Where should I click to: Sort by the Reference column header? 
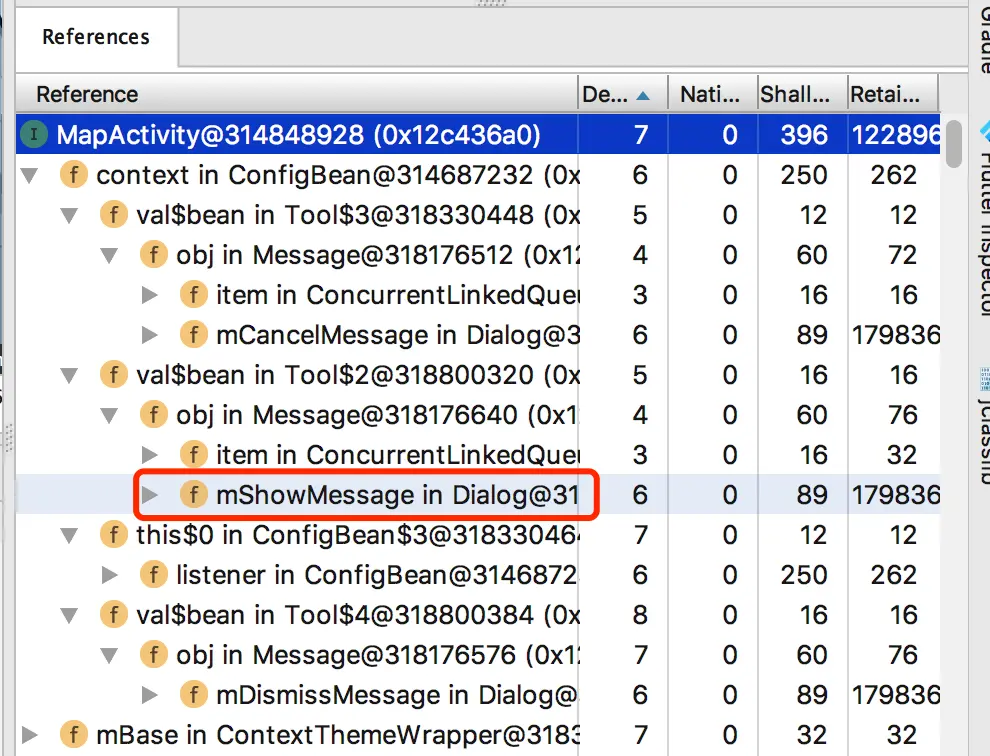pos(297,94)
